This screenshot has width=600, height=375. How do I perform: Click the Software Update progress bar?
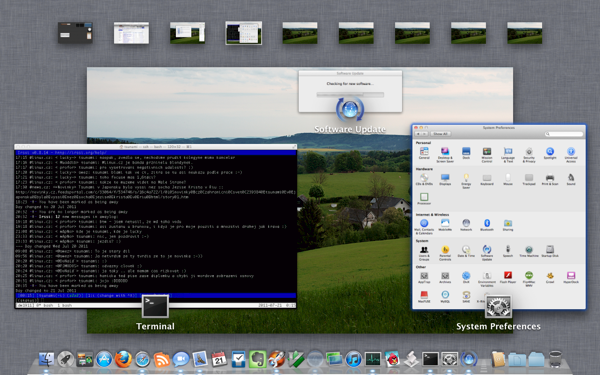(x=350, y=94)
